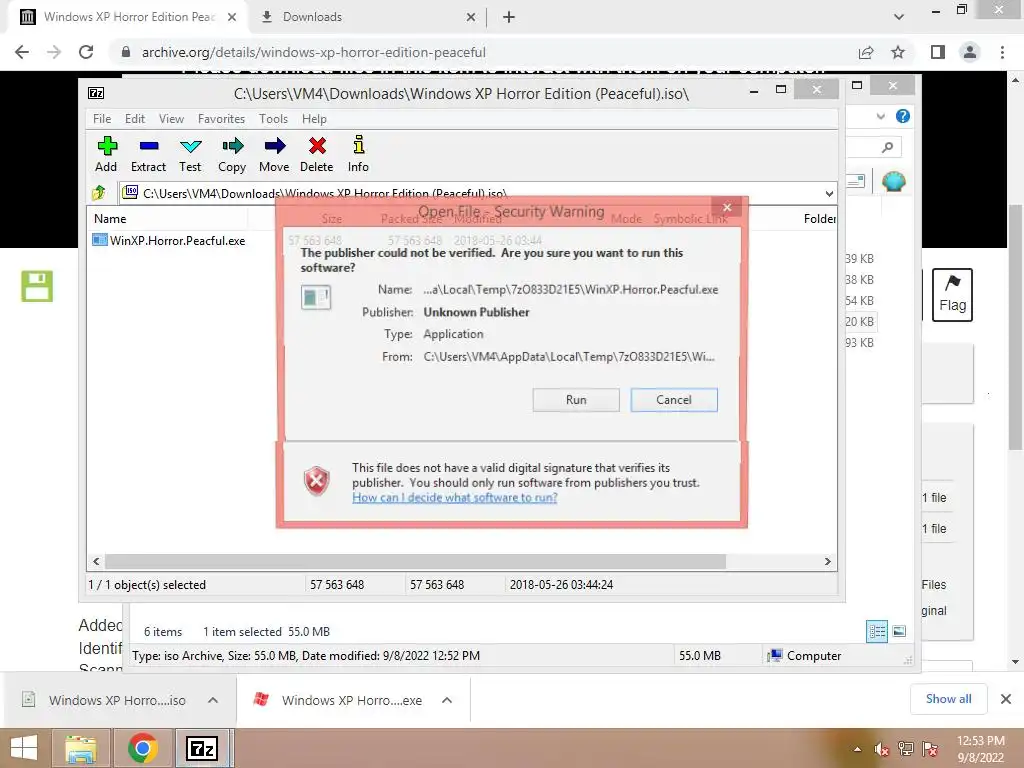Toggle the Chrome side panel icon
The height and width of the screenshot is (768, 1024).
point(937,52)
